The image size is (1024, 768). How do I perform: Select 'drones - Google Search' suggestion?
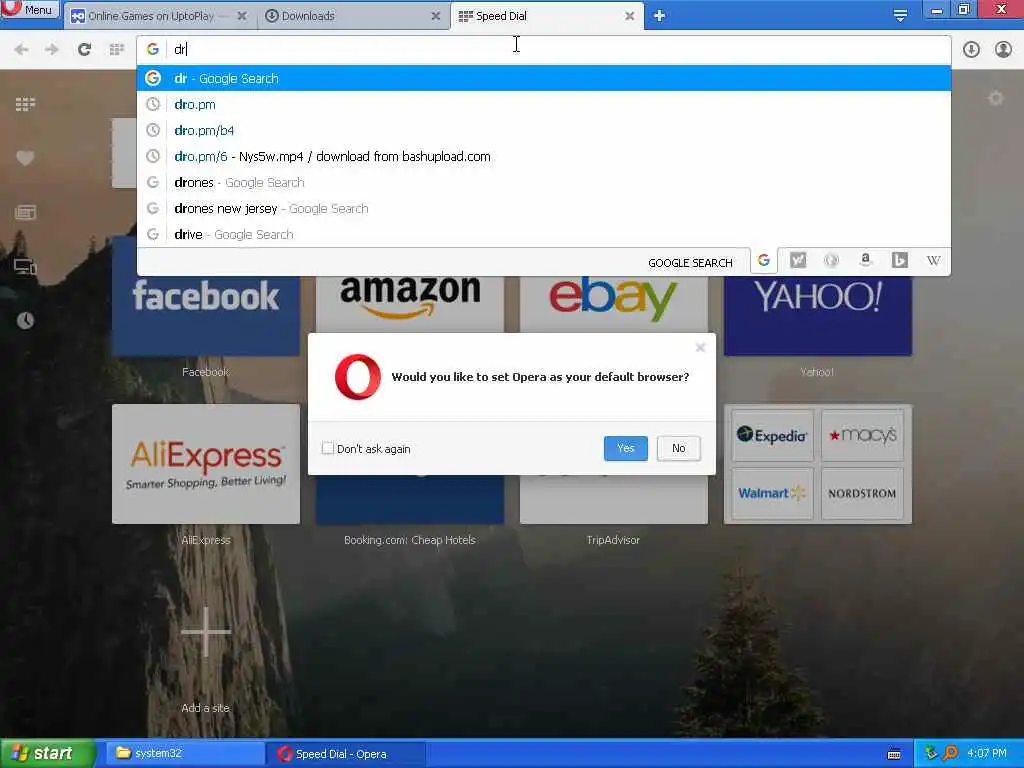543,183
